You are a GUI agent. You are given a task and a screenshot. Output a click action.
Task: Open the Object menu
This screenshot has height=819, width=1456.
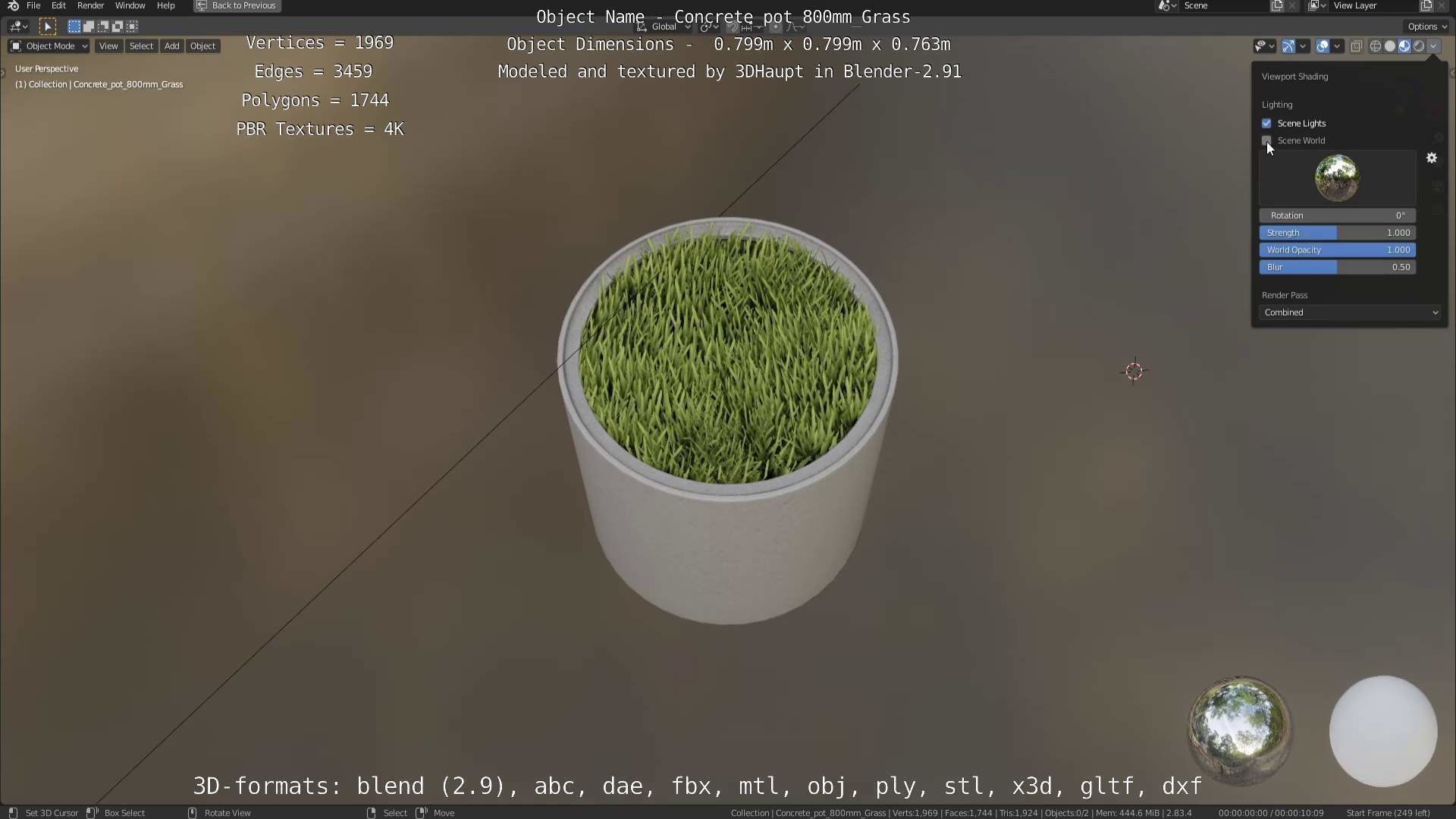click(x=202, y=46)
